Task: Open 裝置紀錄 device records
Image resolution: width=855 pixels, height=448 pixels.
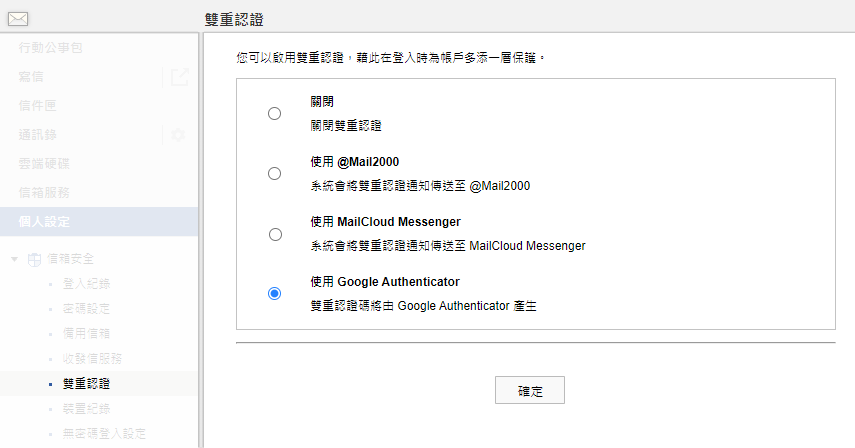Action: coord(86,409)
